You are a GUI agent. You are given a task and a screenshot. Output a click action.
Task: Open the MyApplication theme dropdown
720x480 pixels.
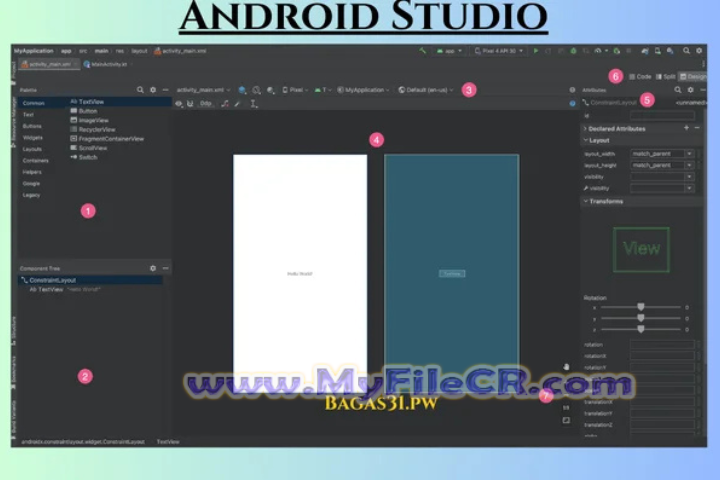click(x=364, y=90)
